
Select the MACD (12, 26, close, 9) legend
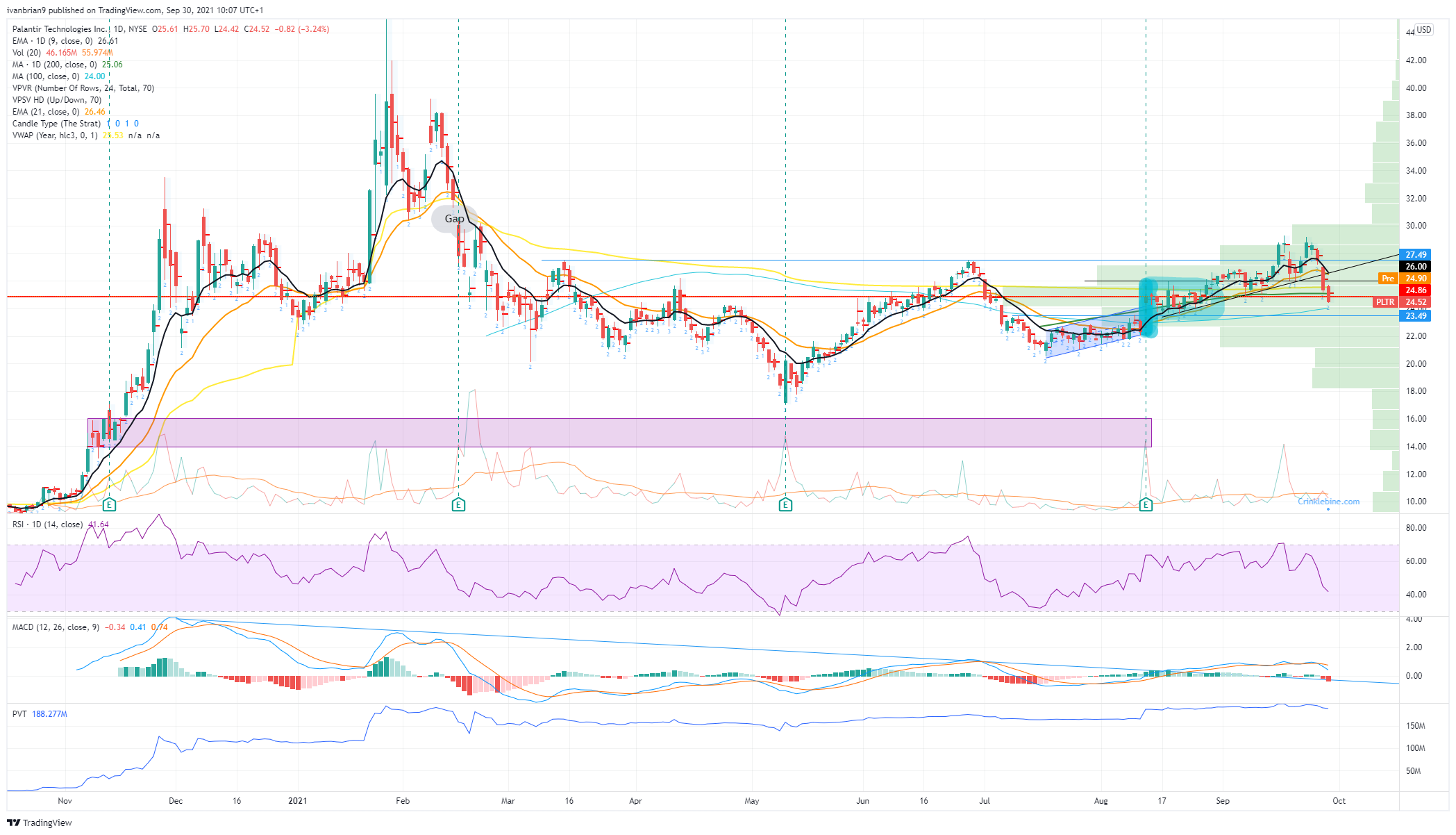90,627
